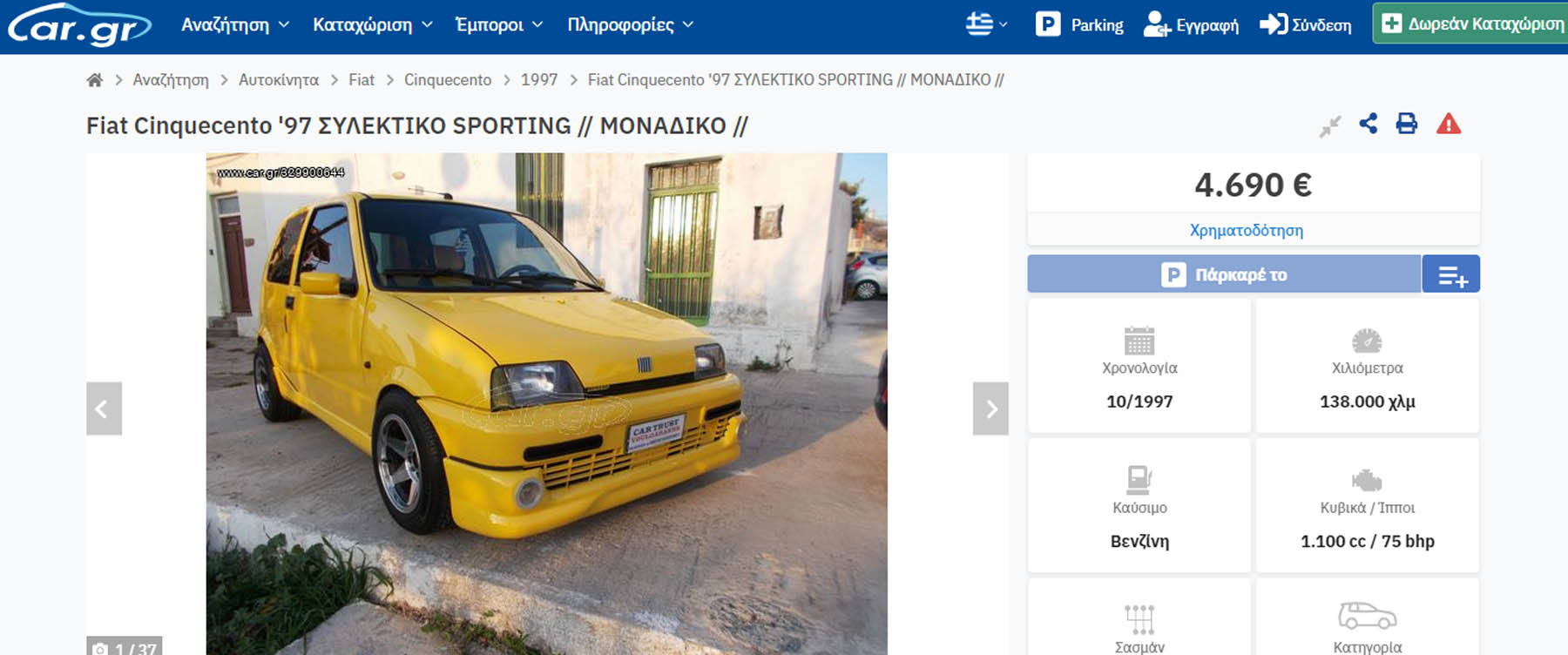
Task: Report listing with red warning icon
Action: tap(1449, 124)
